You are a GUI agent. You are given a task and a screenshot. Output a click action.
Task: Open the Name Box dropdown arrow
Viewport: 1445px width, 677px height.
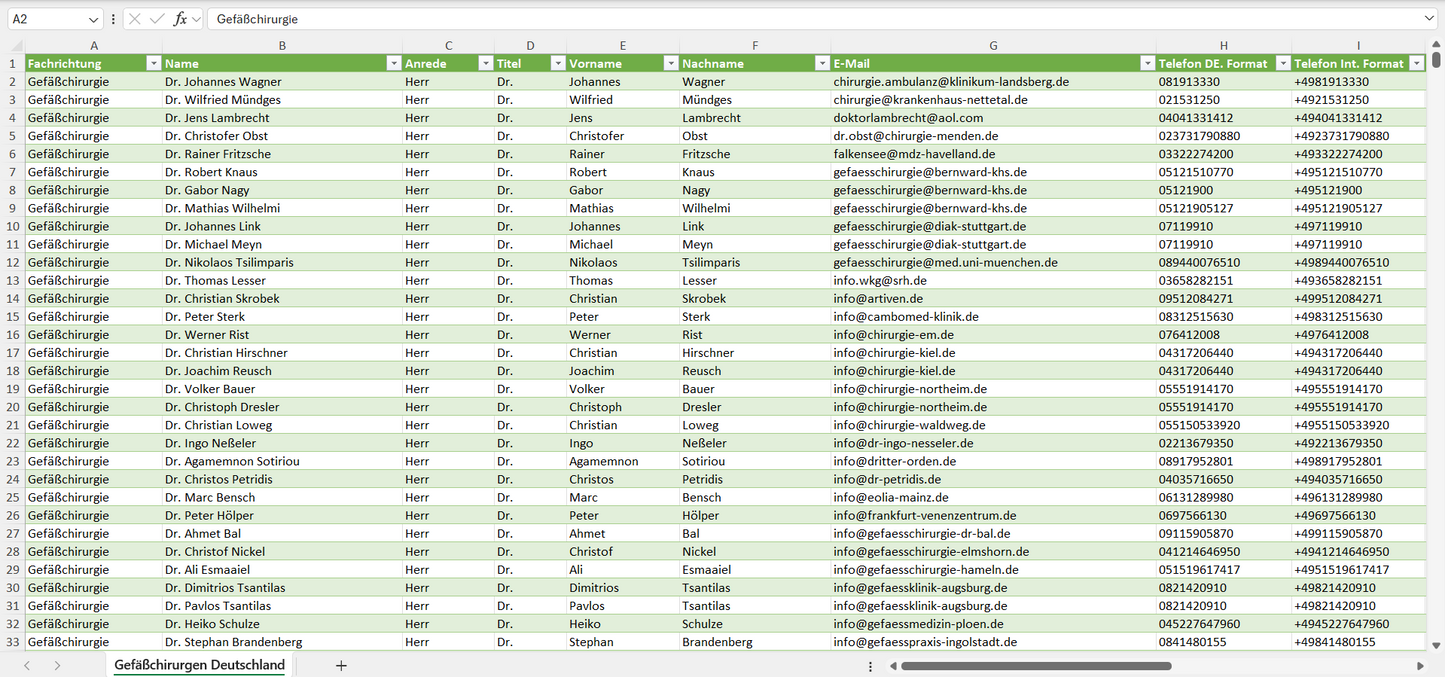tap(94, 19)
